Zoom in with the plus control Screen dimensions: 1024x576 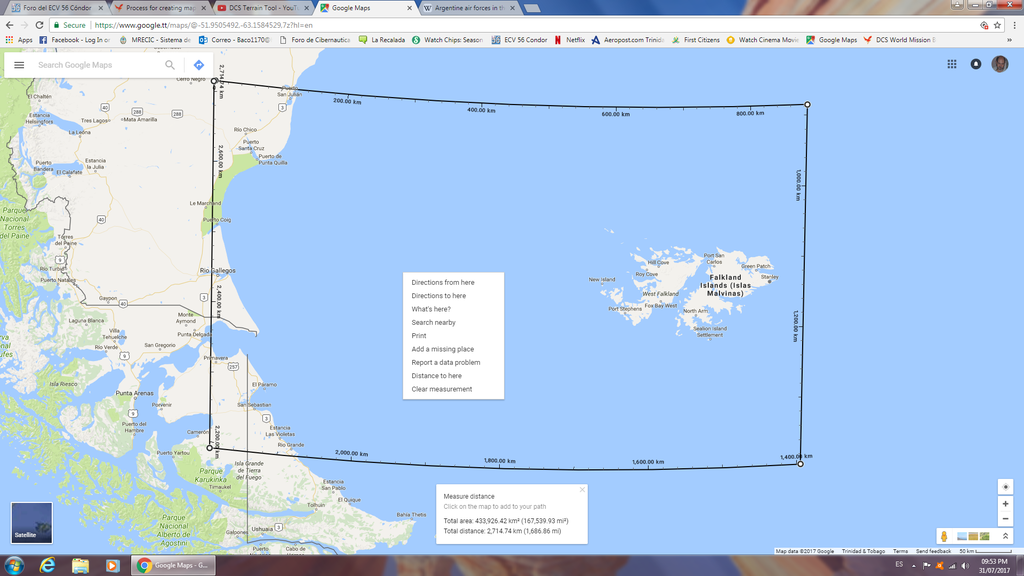1005,504
